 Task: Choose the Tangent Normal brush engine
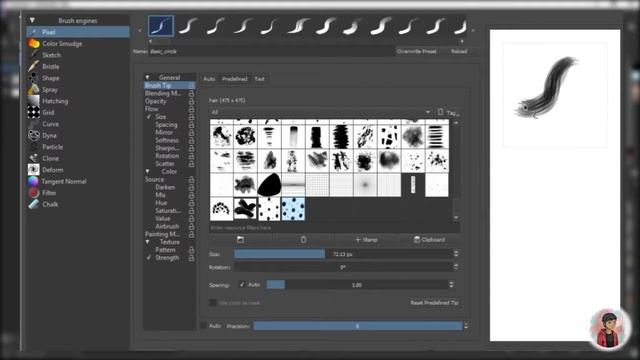click(78, 181)
